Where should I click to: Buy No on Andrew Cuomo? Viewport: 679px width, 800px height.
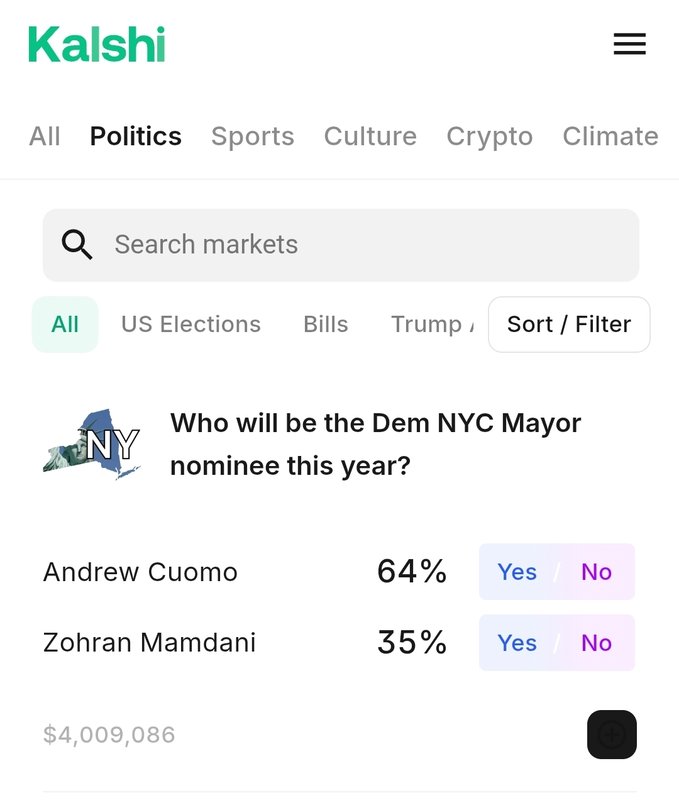597,571
